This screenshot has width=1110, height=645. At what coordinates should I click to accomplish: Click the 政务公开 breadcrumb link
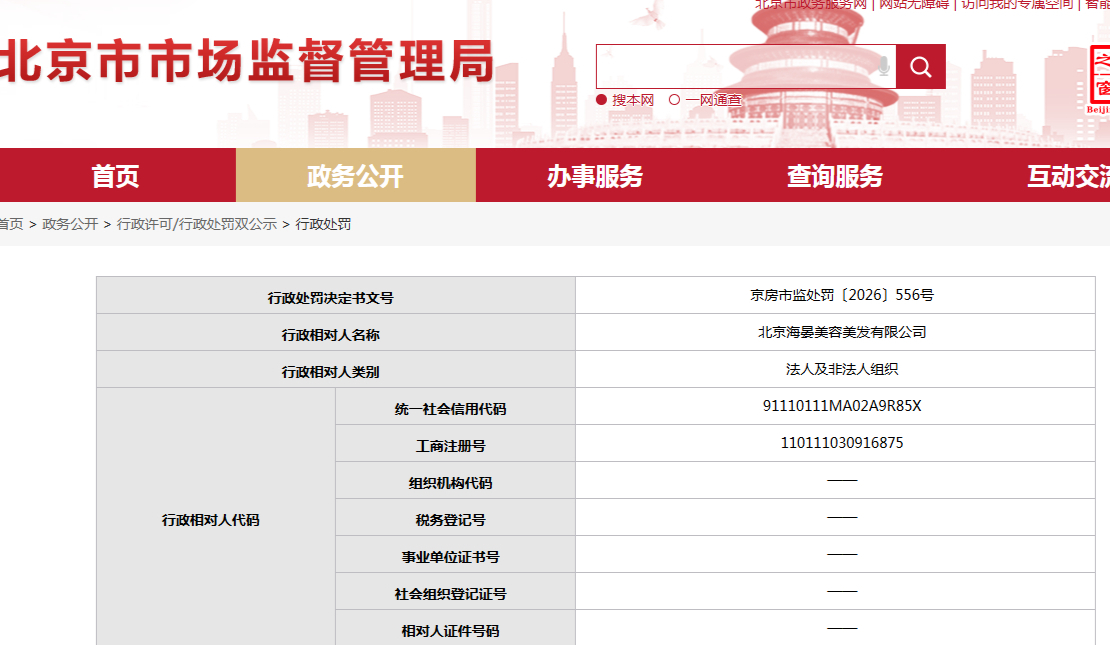coord(70,224)
